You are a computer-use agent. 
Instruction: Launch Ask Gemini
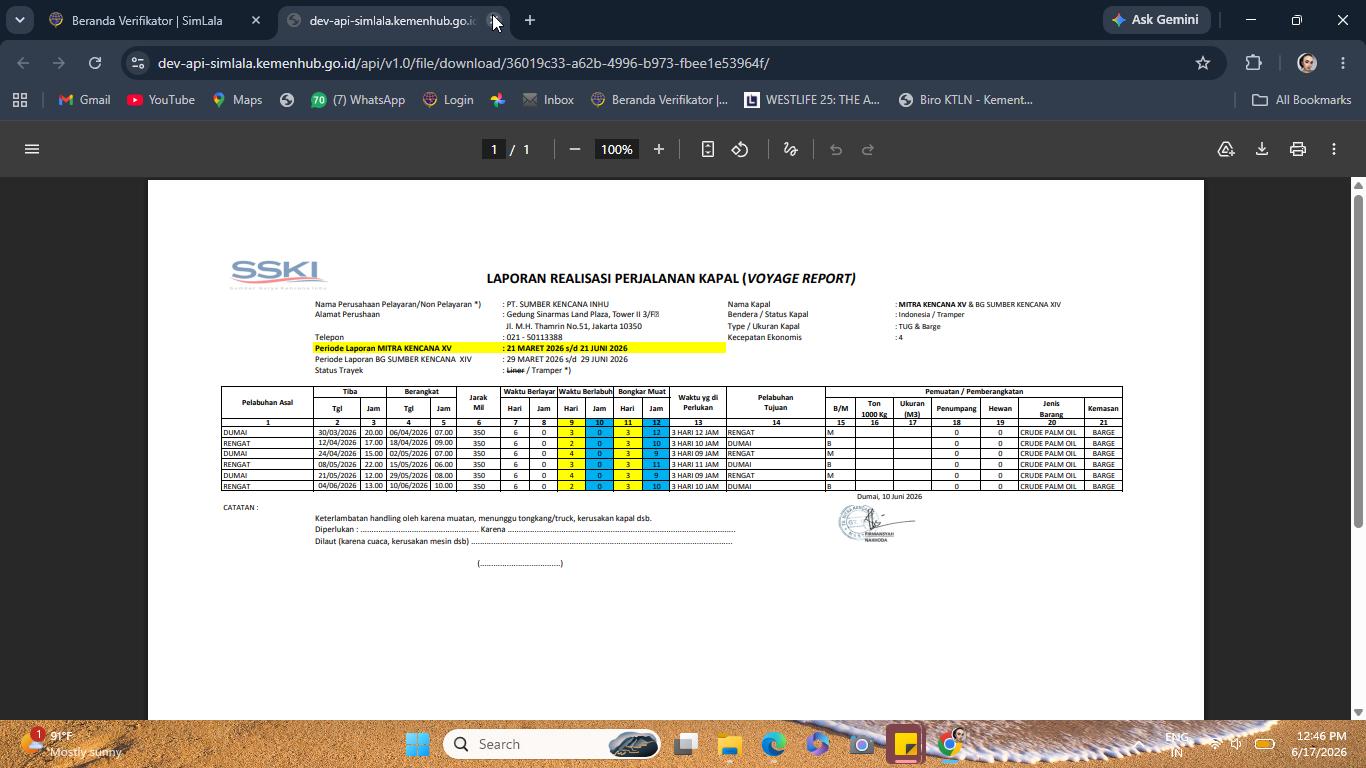click(1155, 20)
